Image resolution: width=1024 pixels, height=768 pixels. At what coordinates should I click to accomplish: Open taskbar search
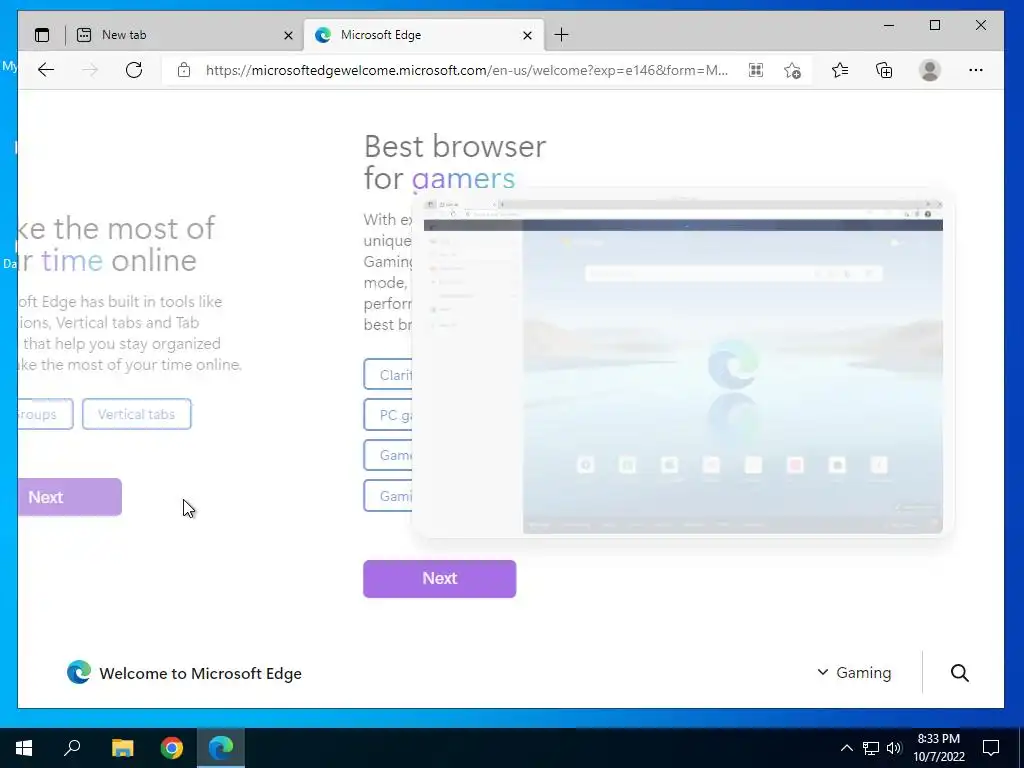[x=72, y=748]
